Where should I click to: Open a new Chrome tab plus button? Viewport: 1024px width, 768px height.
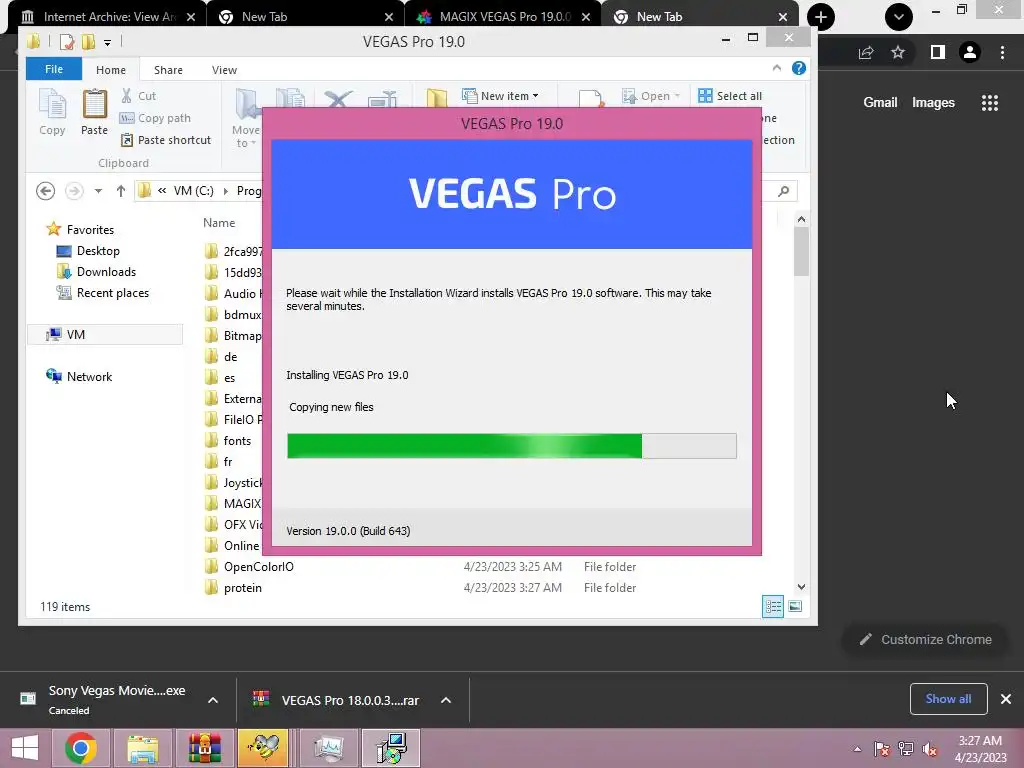click(821, 17)
